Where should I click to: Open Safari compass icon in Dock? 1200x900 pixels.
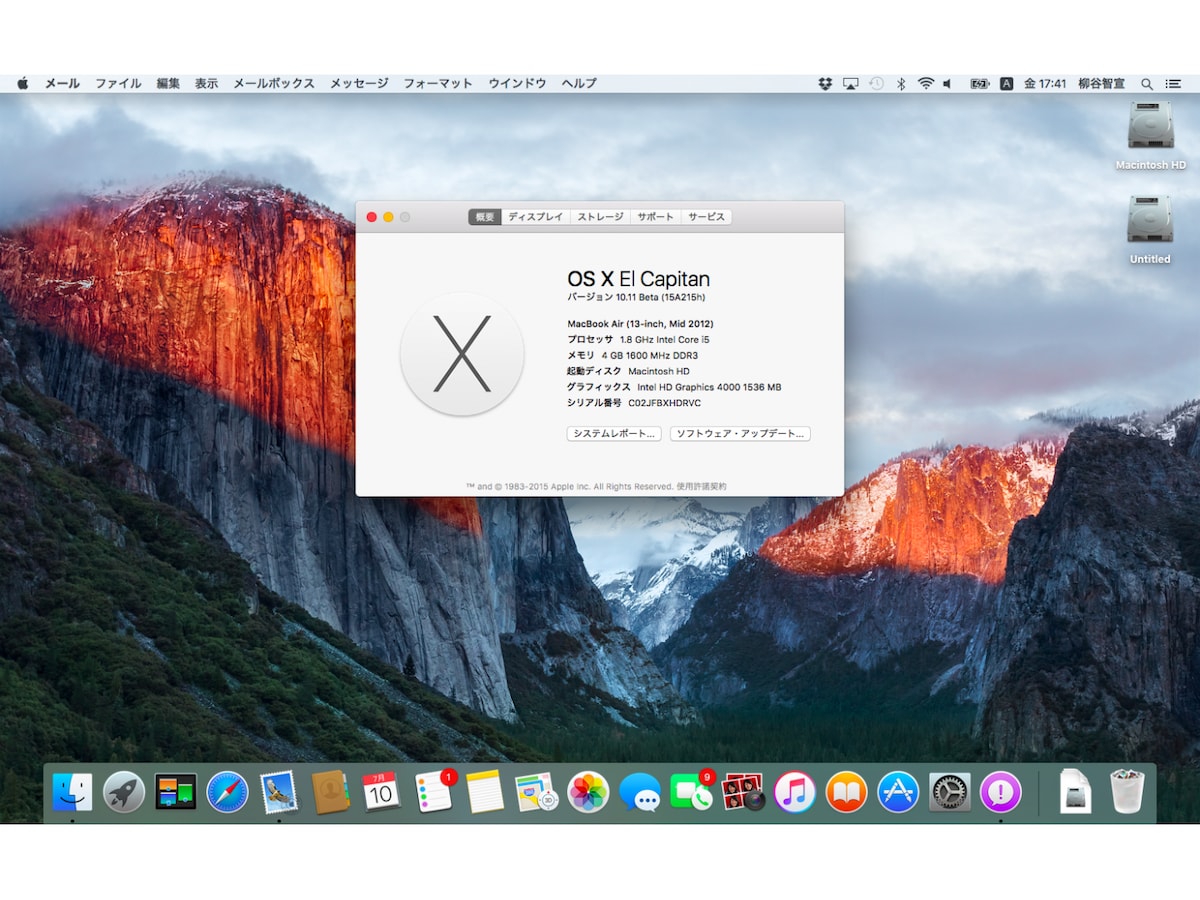click(227, 792)
